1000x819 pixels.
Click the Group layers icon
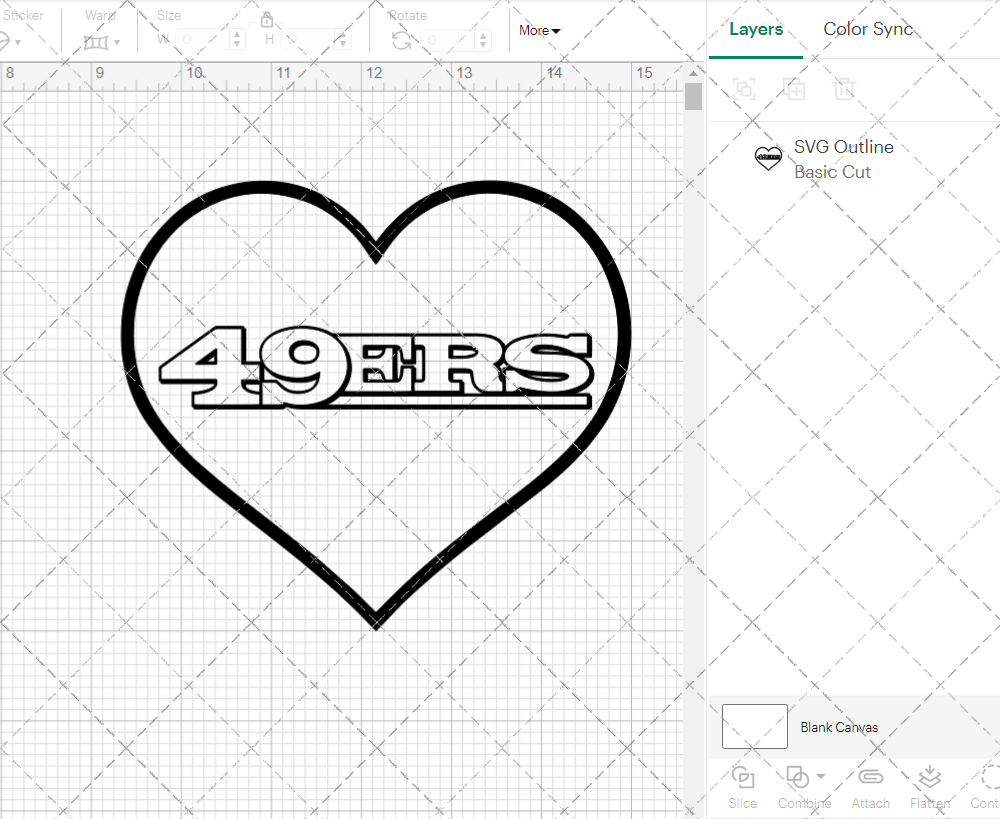[744, 89]
